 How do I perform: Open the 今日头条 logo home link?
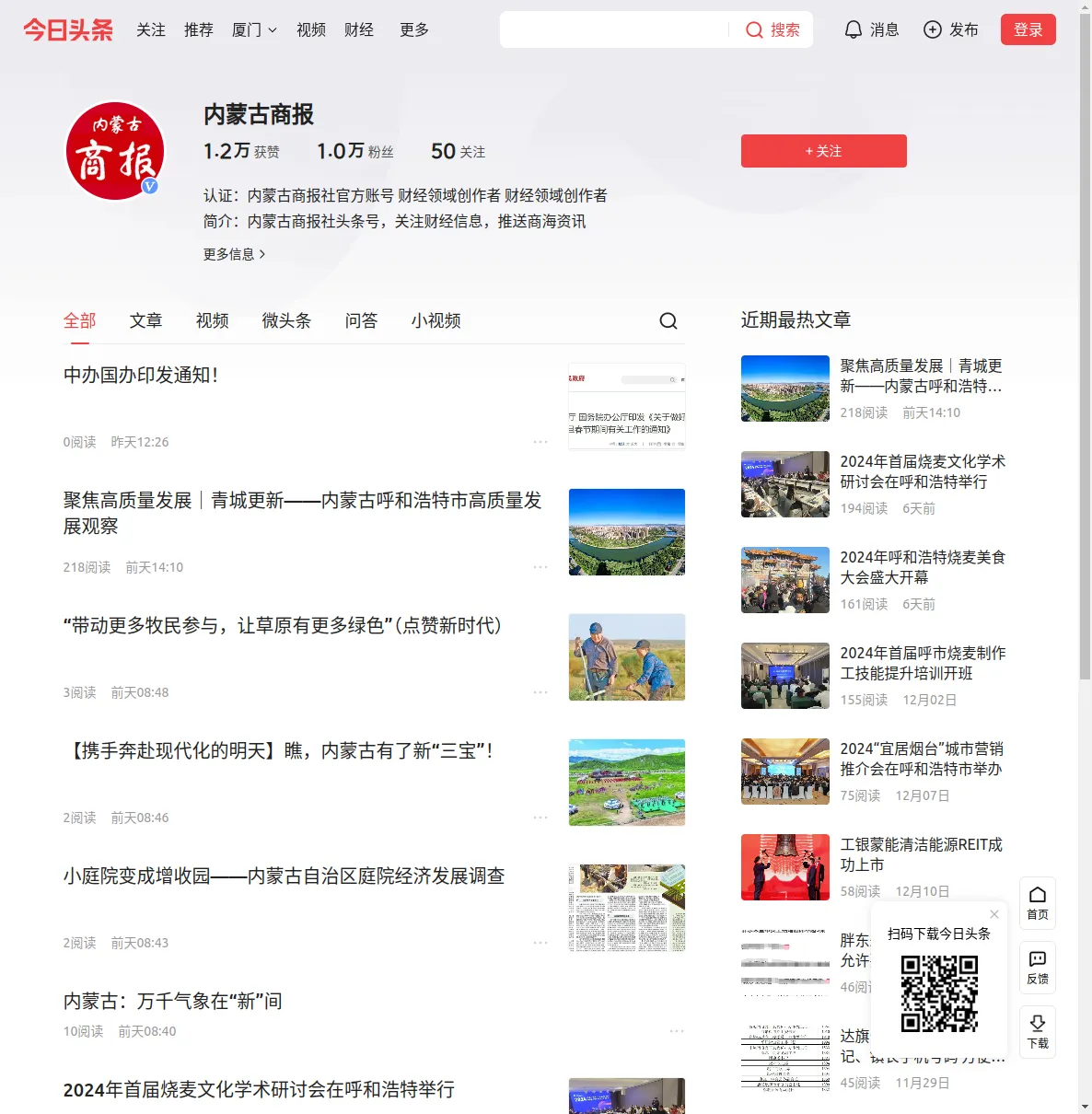point(68,29)
